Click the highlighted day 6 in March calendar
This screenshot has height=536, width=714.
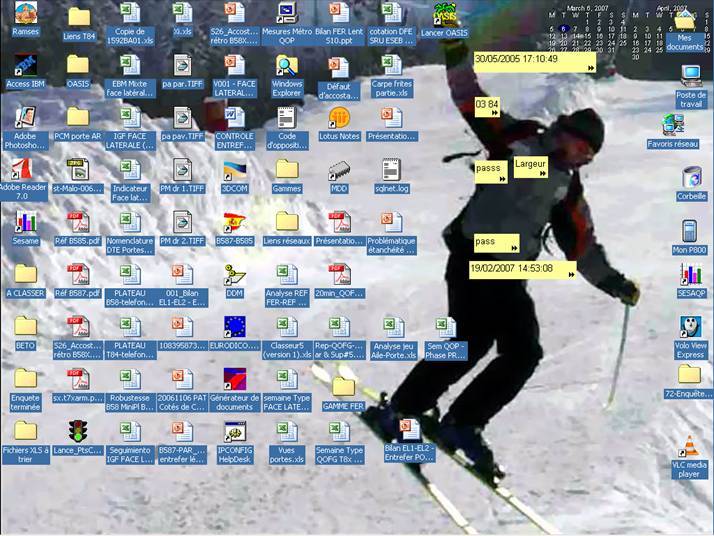click(563, 29)
